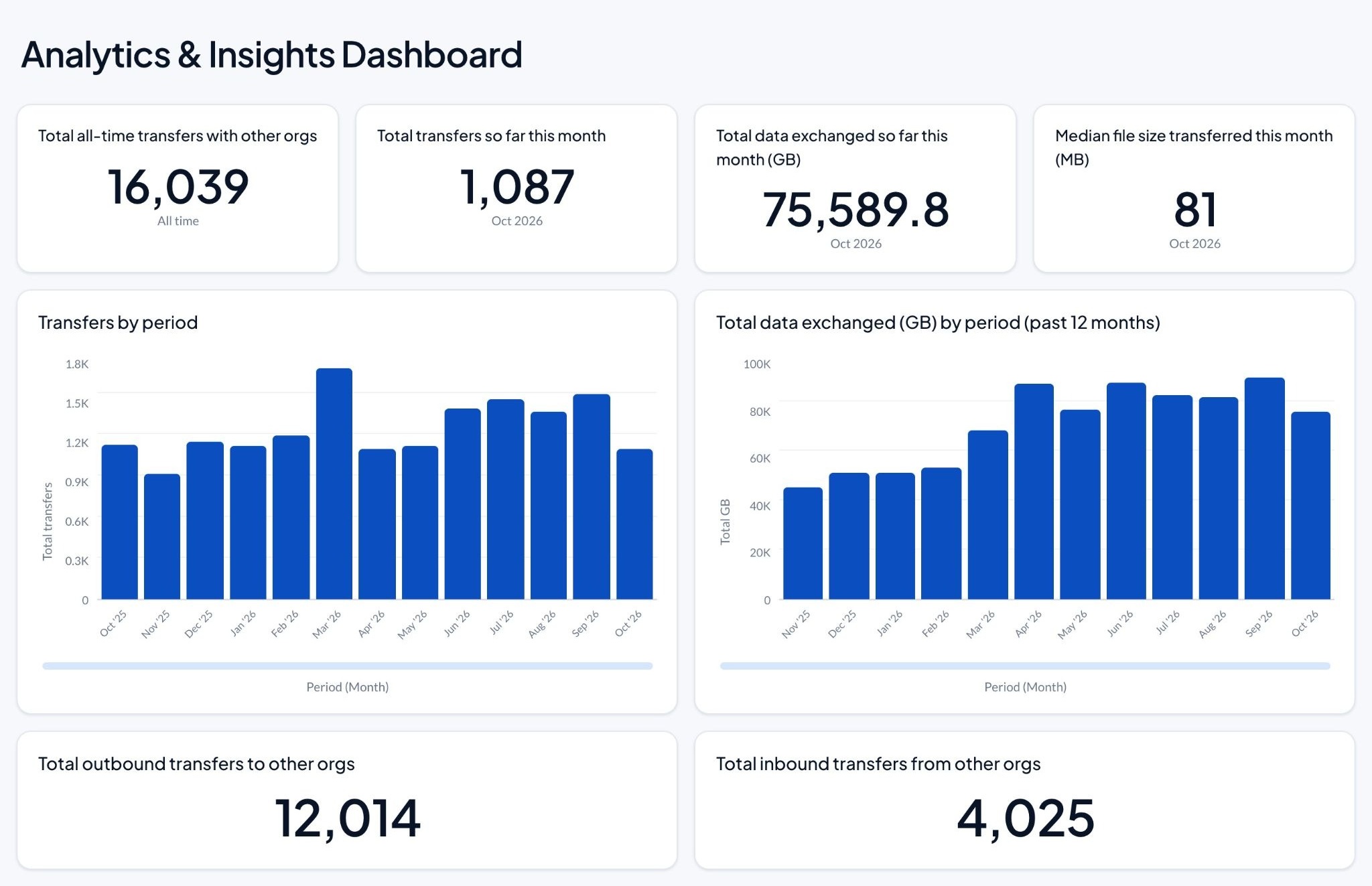Click the 'Total GB' y-axis label

pos(725,522)
